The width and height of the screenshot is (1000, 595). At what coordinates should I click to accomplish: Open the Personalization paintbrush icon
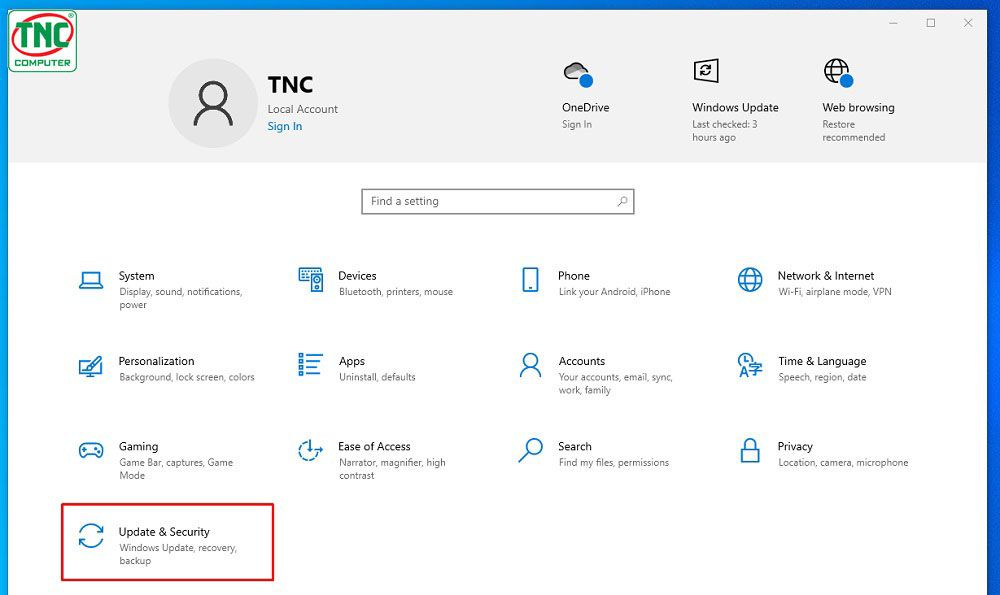(91, 365)
